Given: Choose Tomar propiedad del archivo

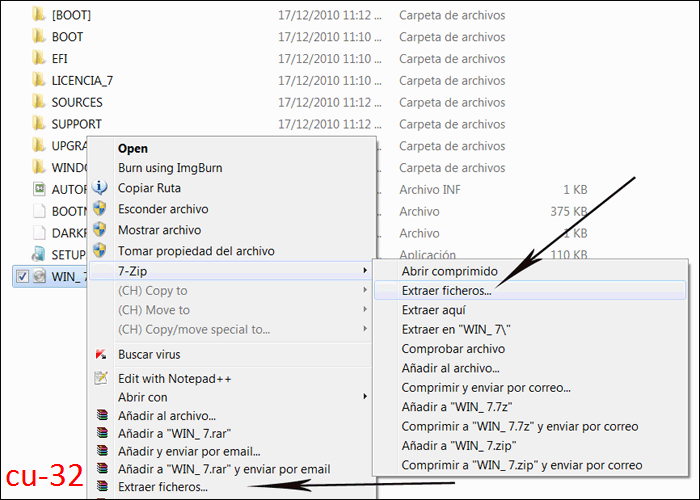Looking at the screenshot, I should click(x=196, y=251).
